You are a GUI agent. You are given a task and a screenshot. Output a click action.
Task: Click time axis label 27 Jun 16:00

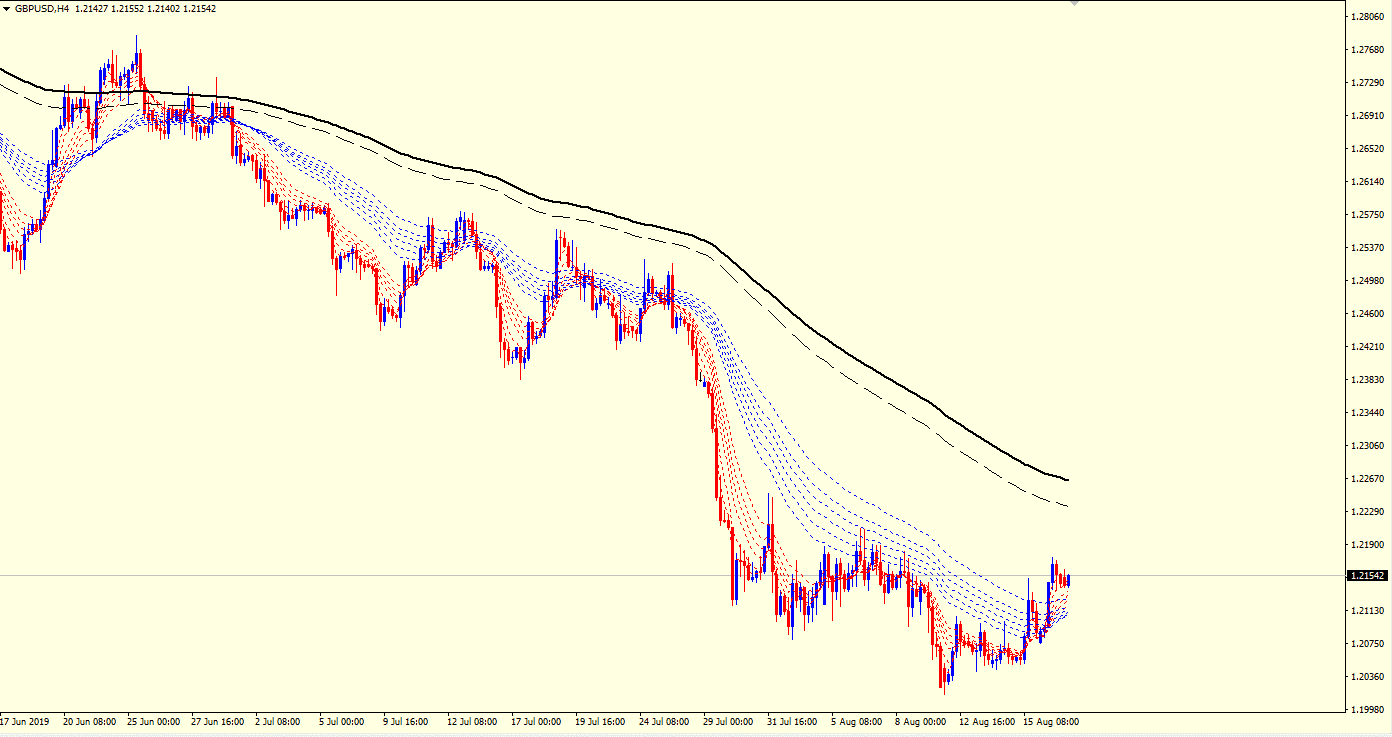pos(217,721)
